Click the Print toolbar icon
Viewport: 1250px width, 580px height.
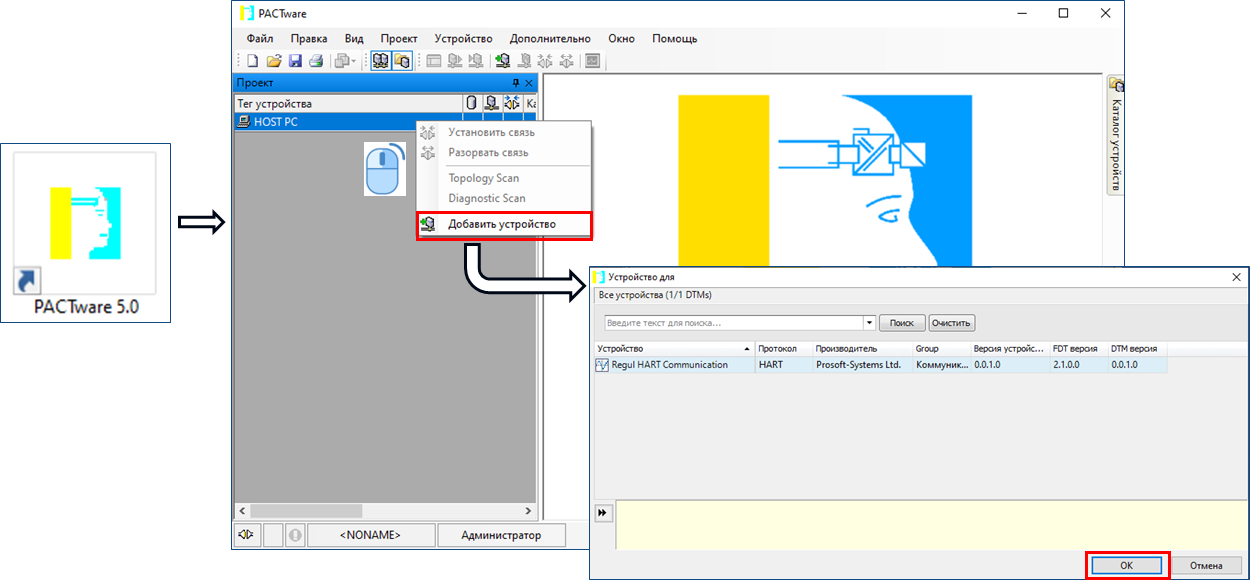click(315, 61)
